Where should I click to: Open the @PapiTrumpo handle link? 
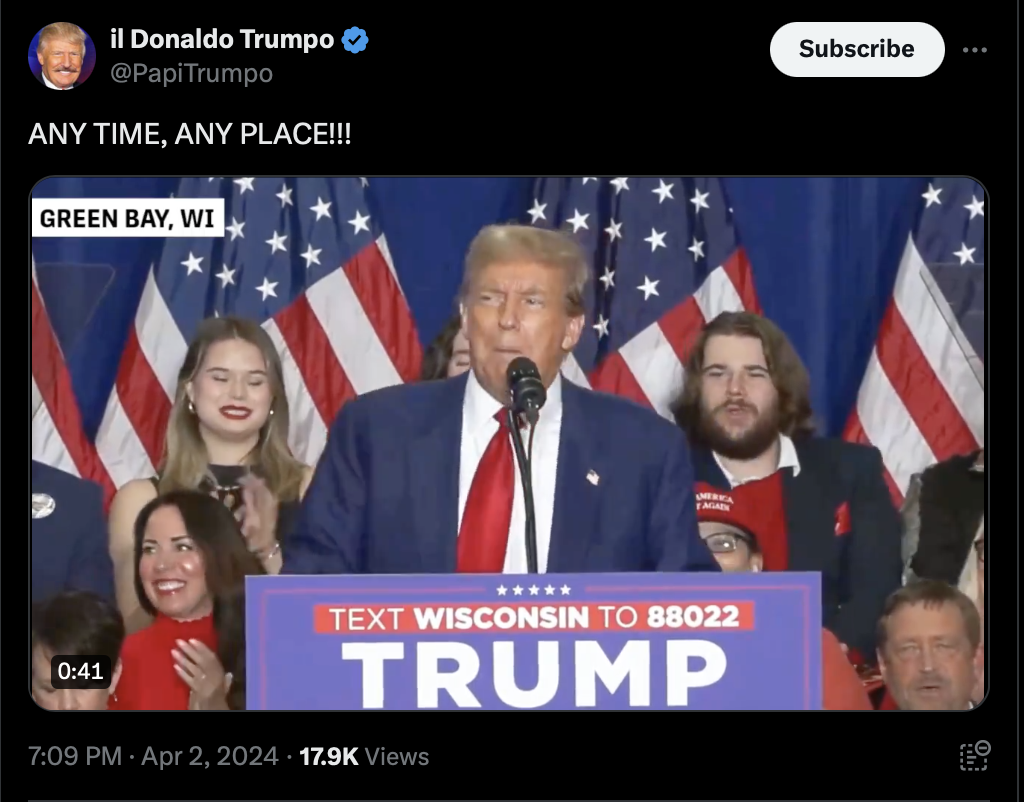click(191, 73)
